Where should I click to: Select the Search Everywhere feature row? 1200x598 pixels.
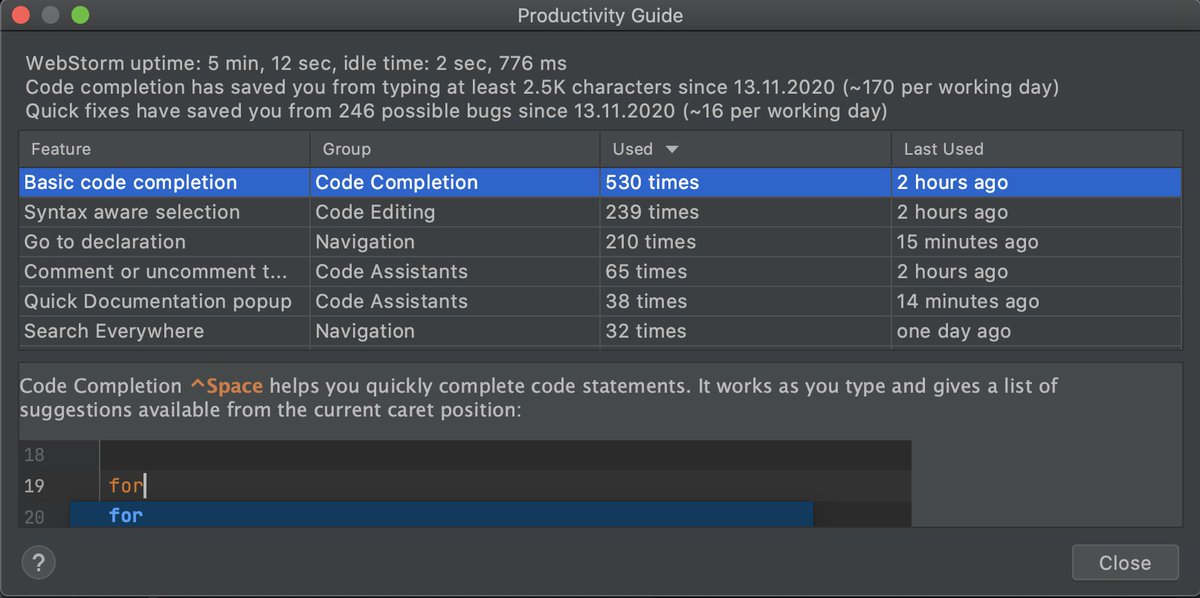click(116, 331)
